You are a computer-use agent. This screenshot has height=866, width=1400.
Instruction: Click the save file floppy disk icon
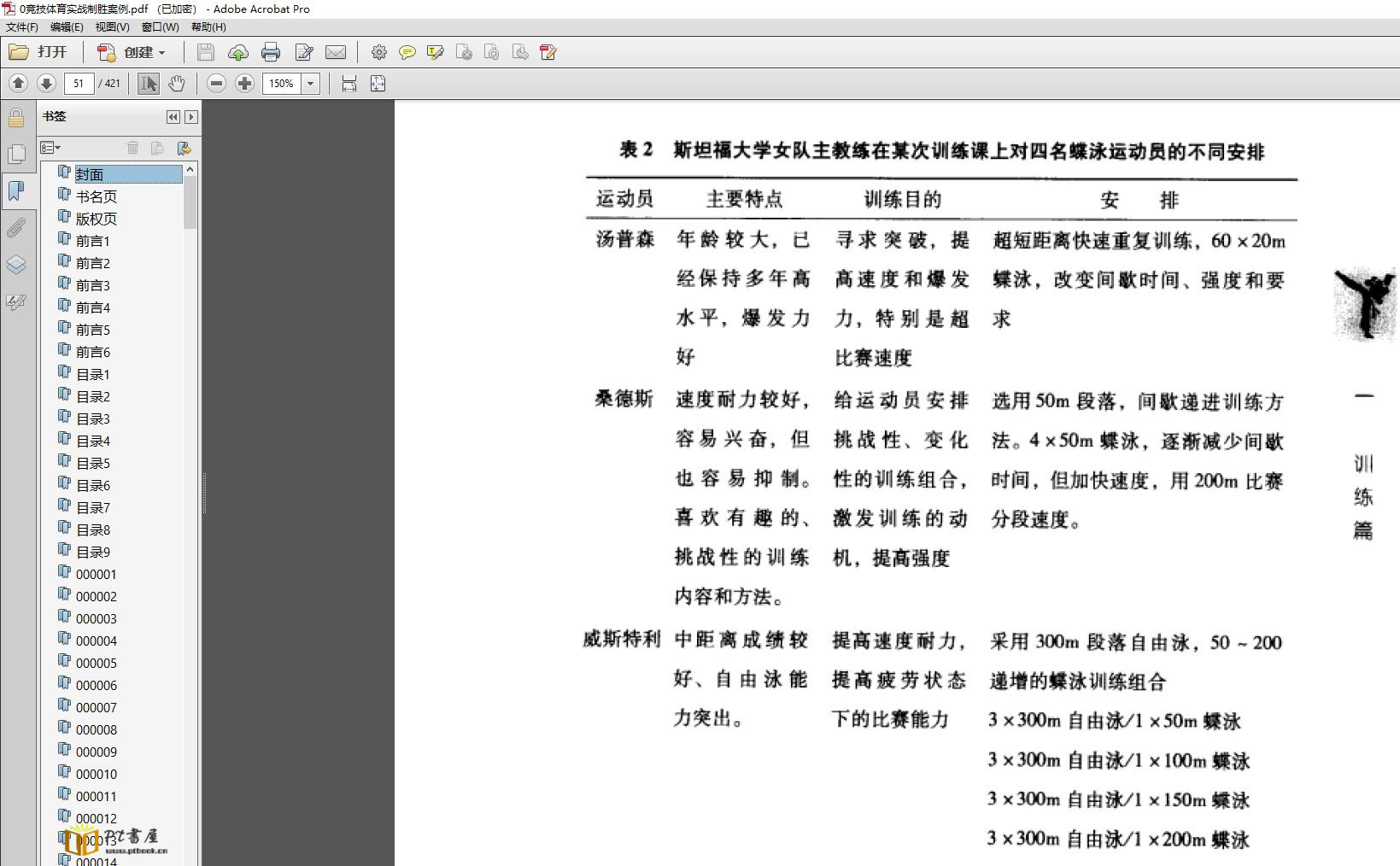[x=206, y=53]
